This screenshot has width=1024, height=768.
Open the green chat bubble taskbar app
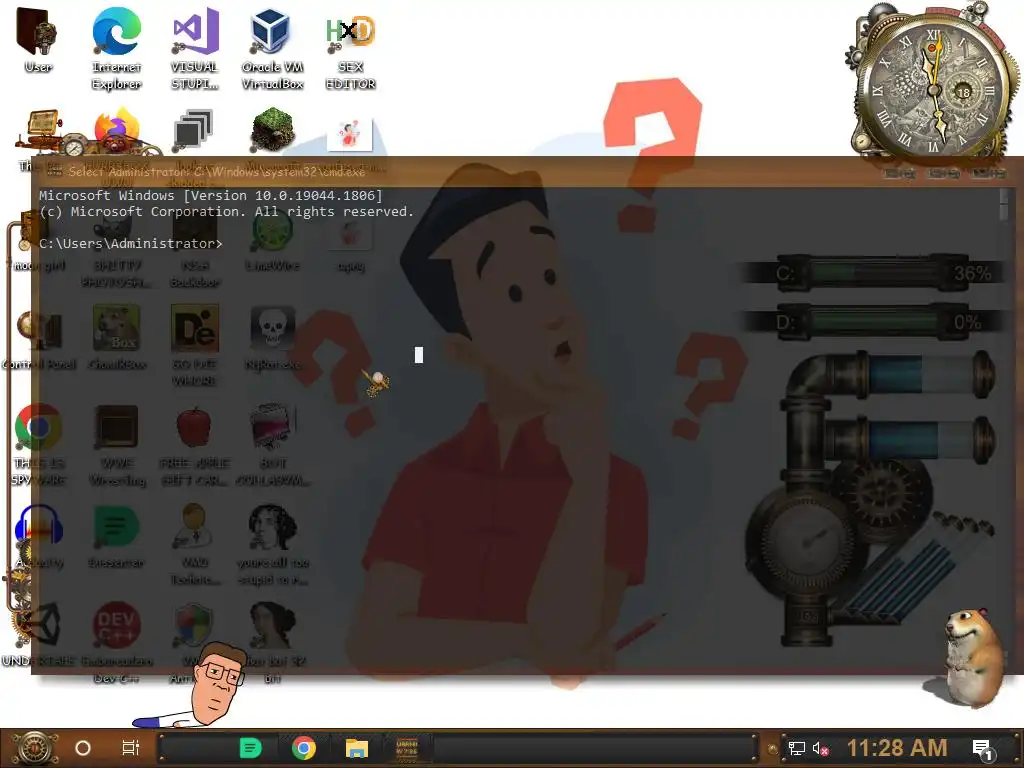point(250,748)
